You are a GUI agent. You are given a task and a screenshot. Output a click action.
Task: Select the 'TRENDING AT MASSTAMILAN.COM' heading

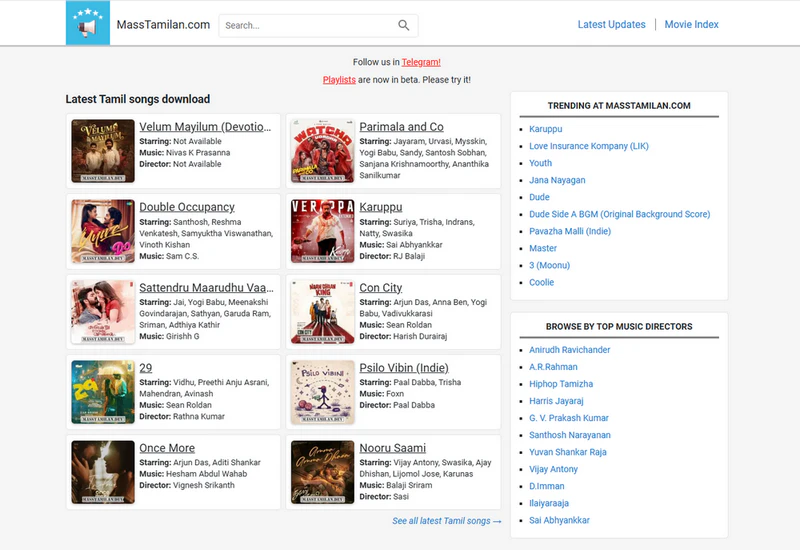point(619,106)
